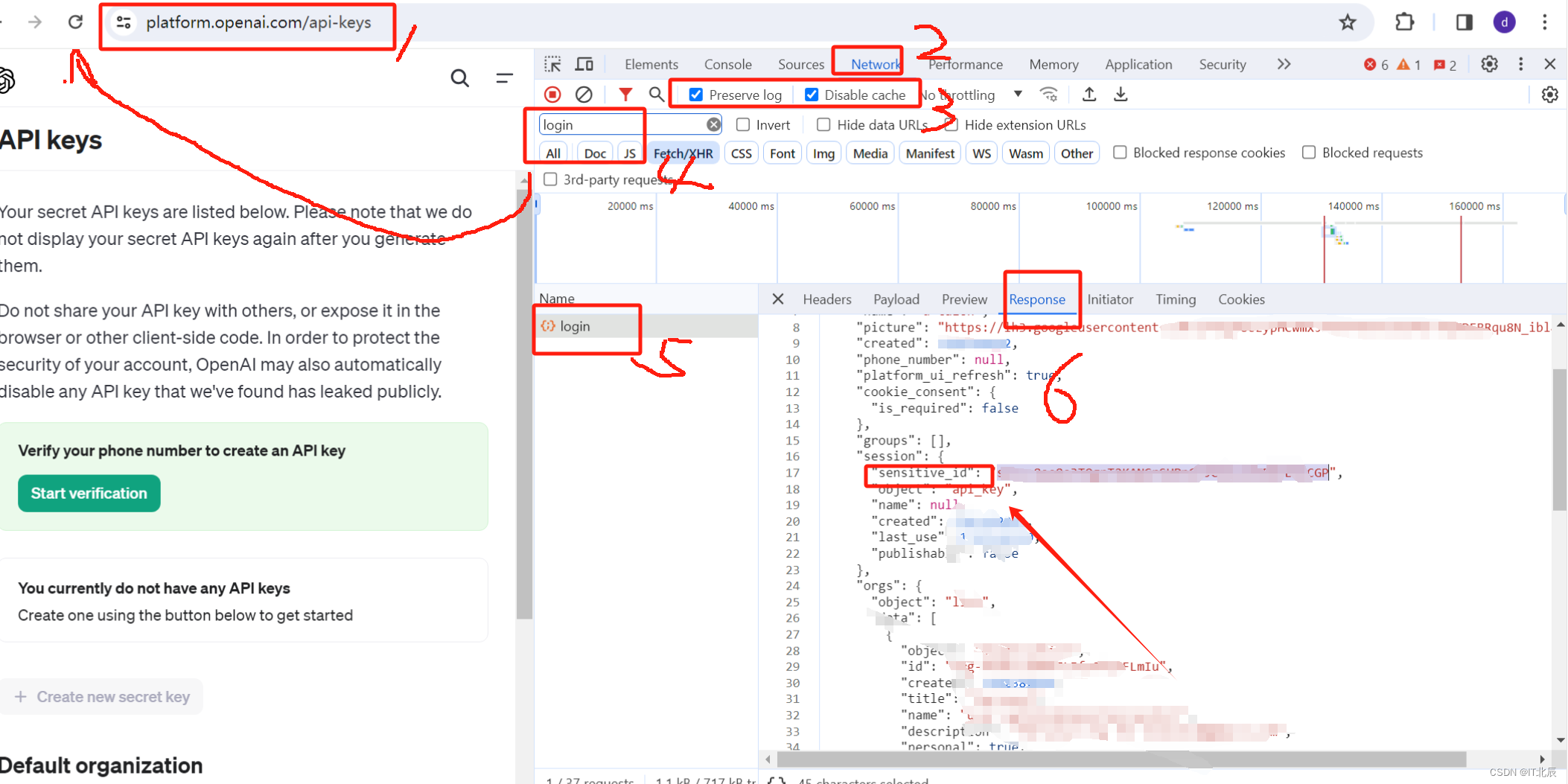Image resolution: width=1568 pixels, height=784 pixels.
Task: Reload the page with the refresh icon
Action: click(76, 22)
